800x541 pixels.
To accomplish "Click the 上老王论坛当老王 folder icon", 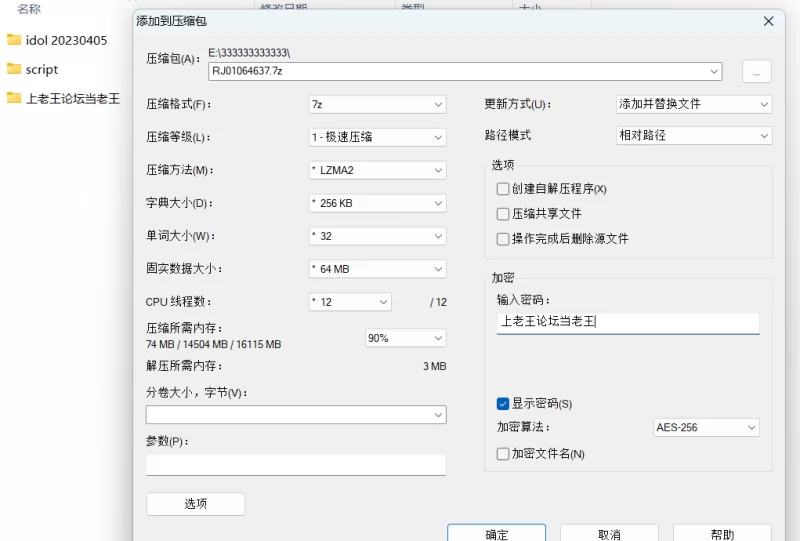I will tap(14, 98).
